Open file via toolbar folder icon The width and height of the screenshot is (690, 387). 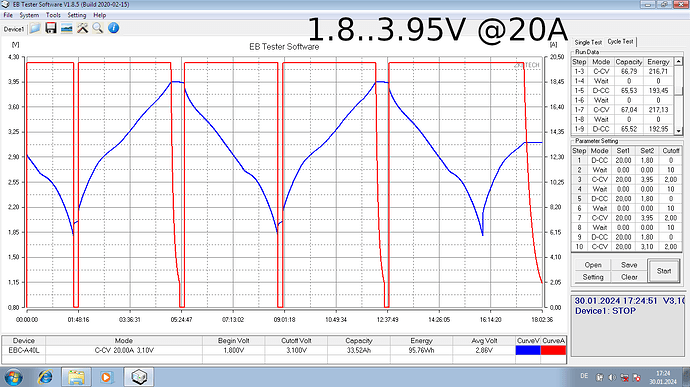click(35, 29)
